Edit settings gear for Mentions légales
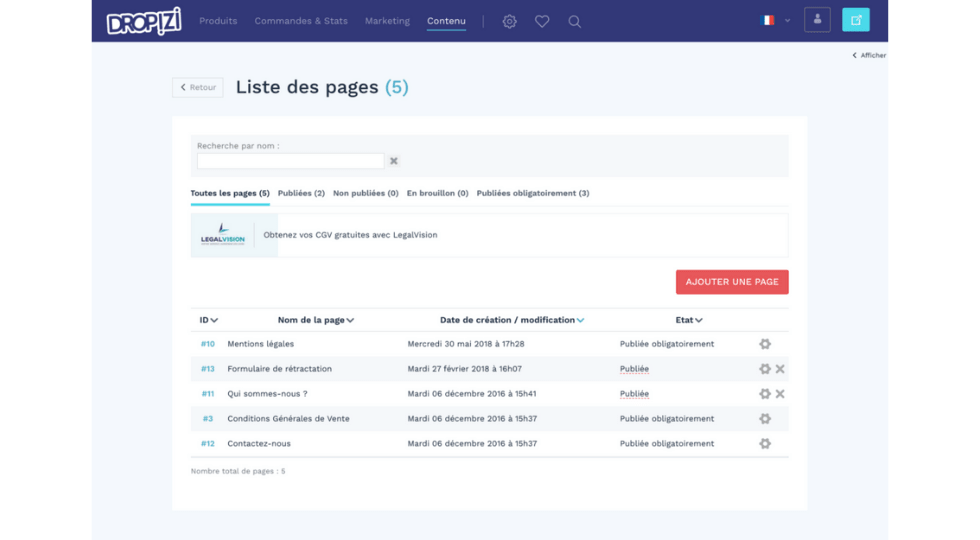Screen dimensions: 980x540 765,344
